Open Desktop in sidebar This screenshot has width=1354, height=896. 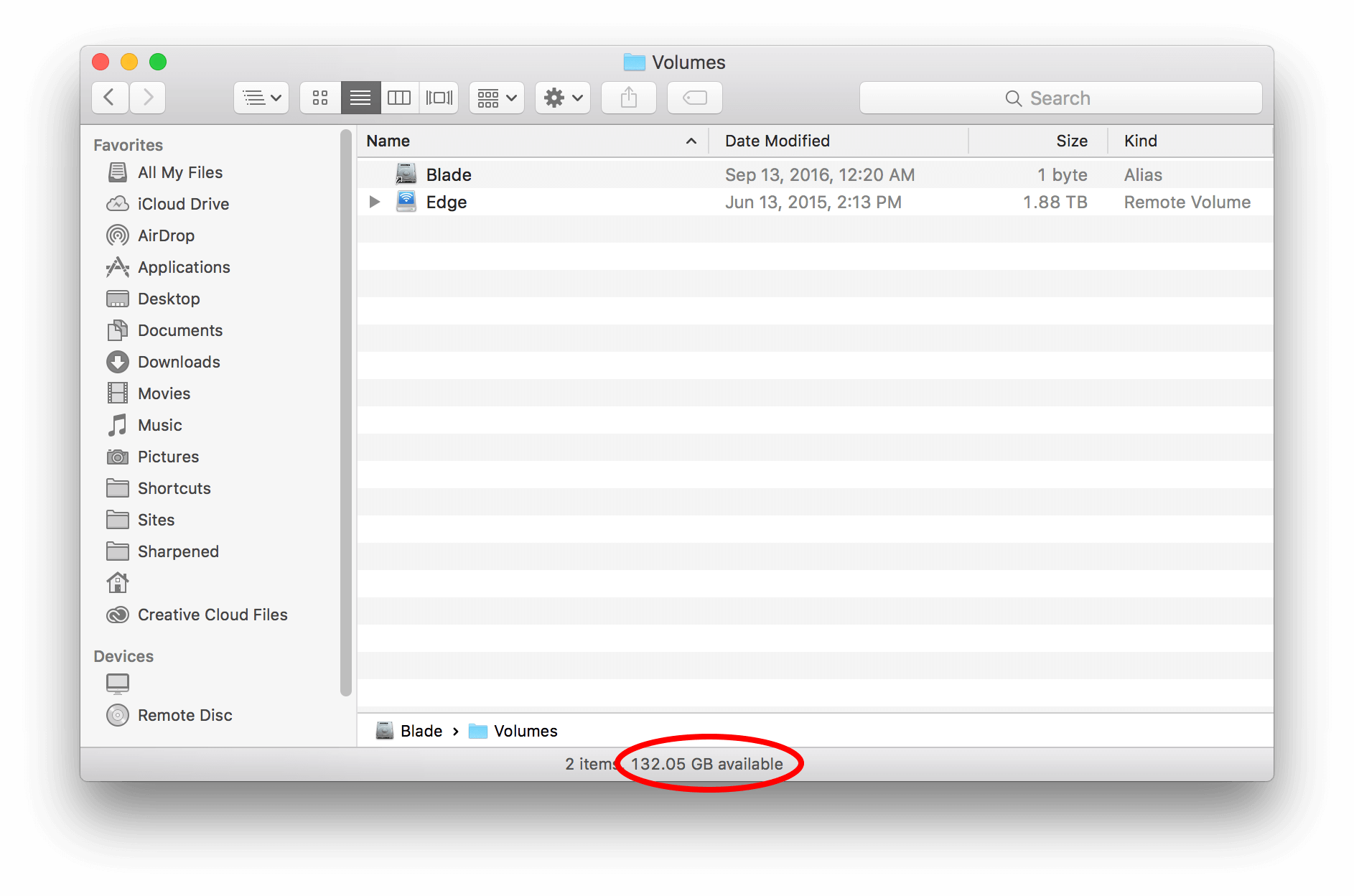pos(153,299)
